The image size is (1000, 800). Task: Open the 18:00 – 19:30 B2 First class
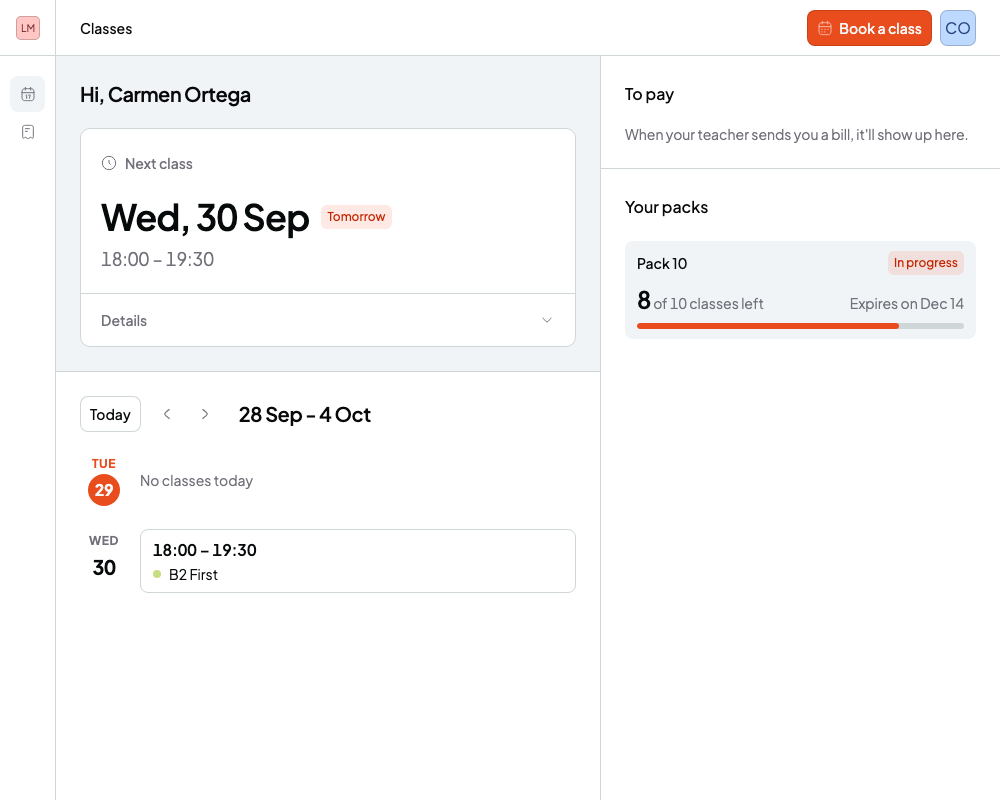point(358,561)
